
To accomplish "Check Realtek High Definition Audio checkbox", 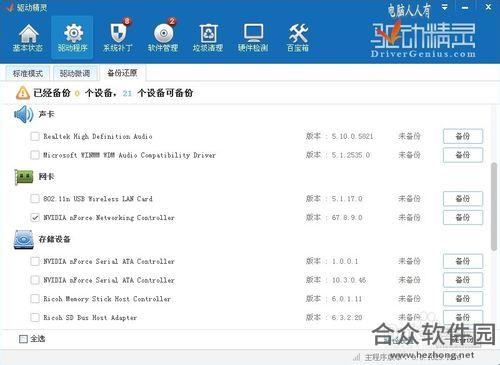I will 35,136.
